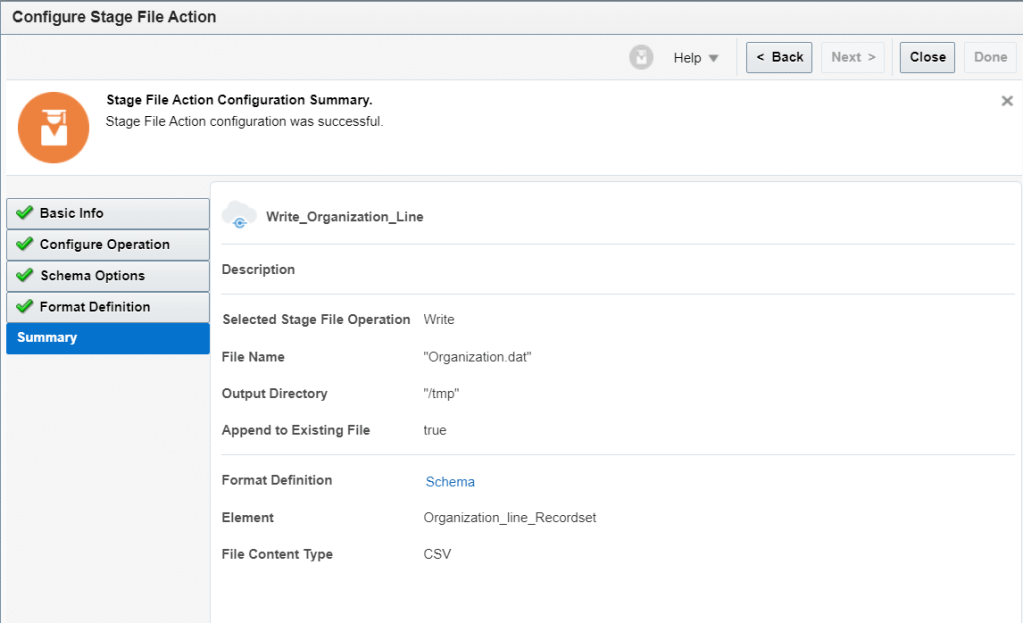Open the Help dropdown menu

[x=696, y=58]
